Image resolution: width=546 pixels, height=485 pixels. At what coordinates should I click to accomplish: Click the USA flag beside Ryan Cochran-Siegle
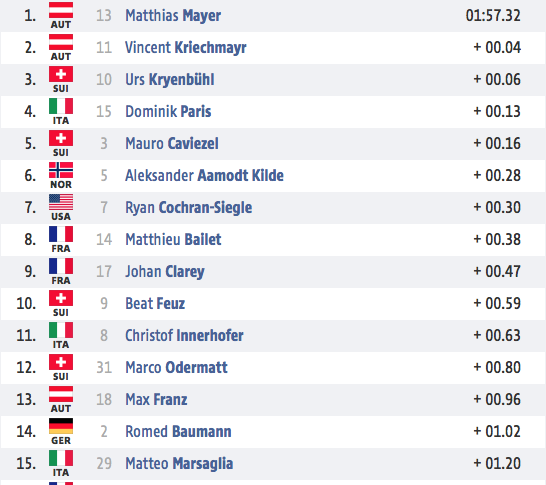click(61, 202)
